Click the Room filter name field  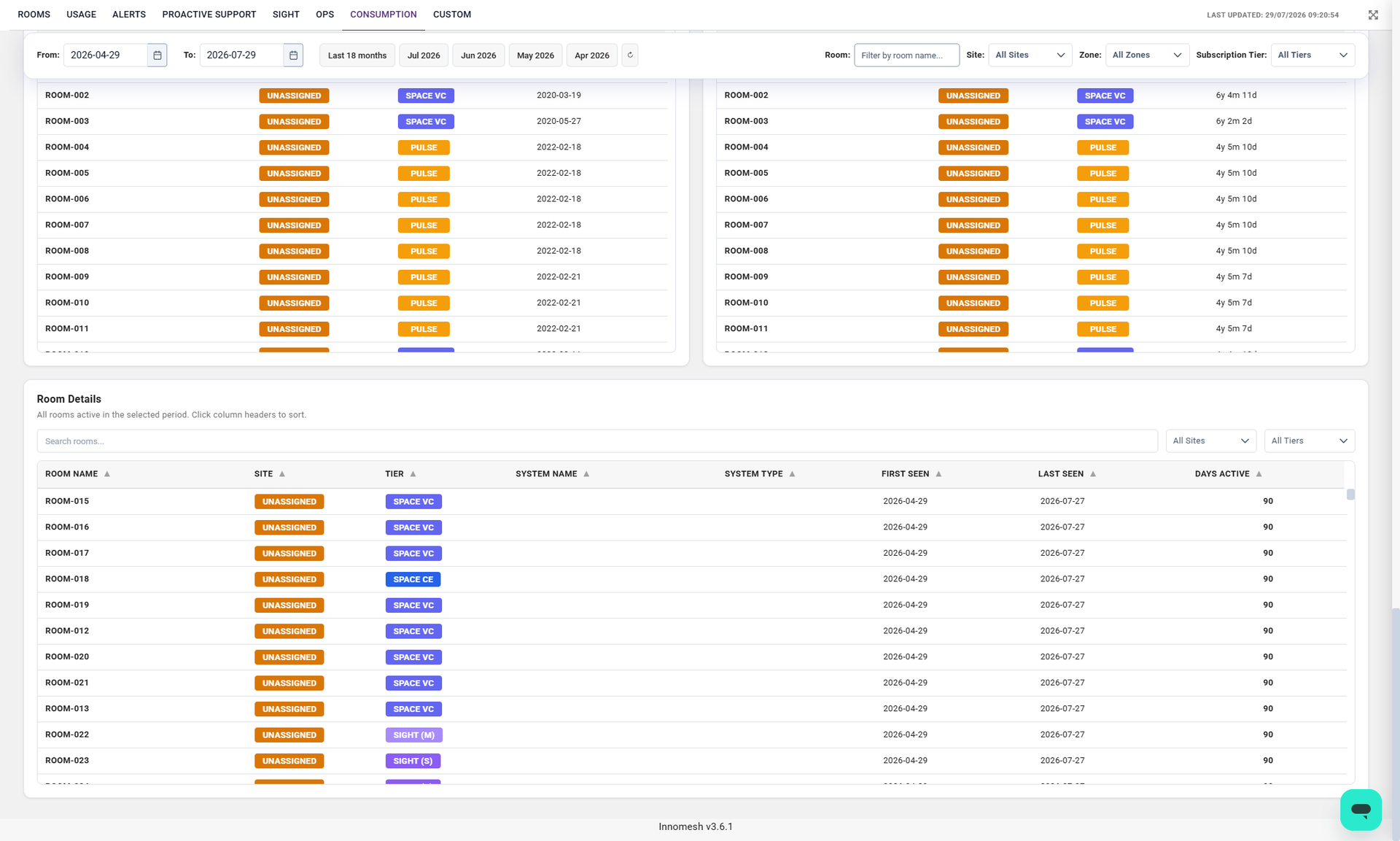(x=906, y=55)
